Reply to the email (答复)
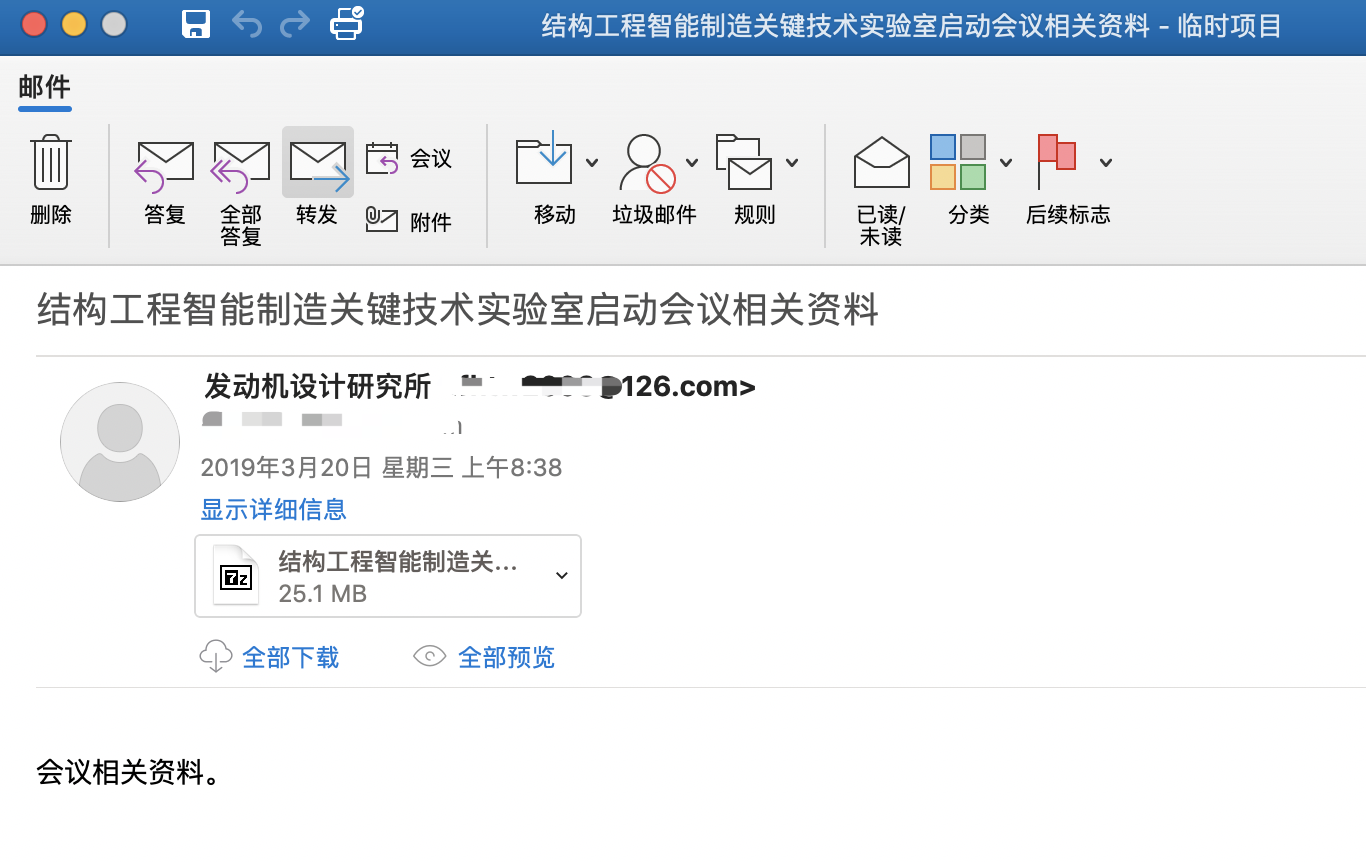 pos(165,181)
